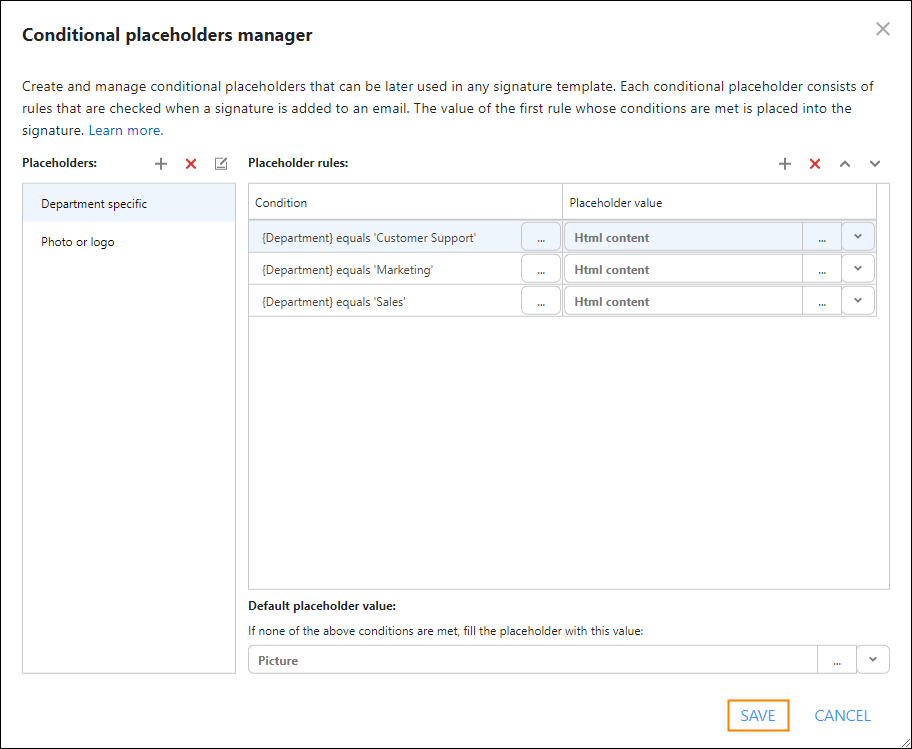Add a new placeholder rule with the plus icon

coord(785,163)
